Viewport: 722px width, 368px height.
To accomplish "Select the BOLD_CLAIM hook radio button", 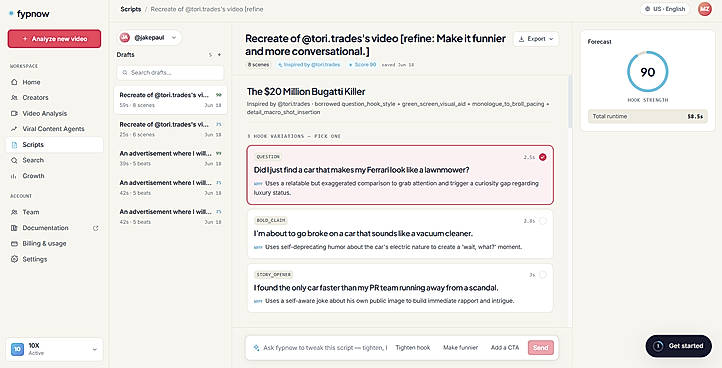I will [542, 221].
